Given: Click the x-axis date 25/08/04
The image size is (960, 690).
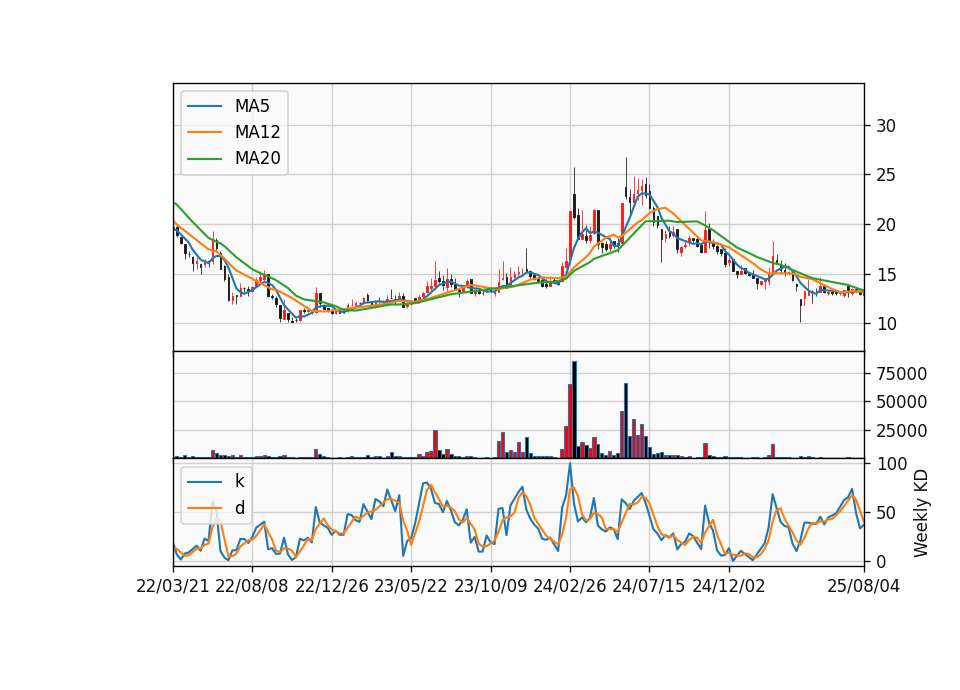Looking at the screenshot, I should pos(863,587).
